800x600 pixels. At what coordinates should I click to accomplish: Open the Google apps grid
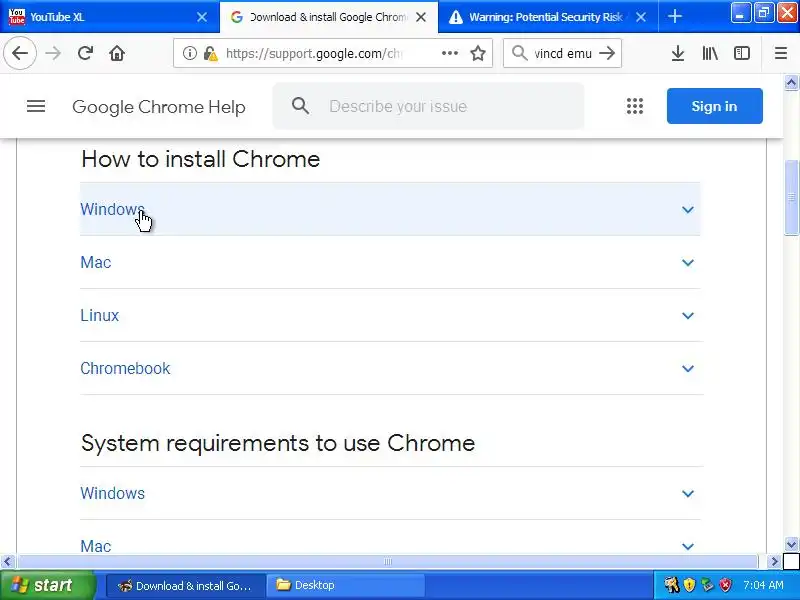[635, 106]
